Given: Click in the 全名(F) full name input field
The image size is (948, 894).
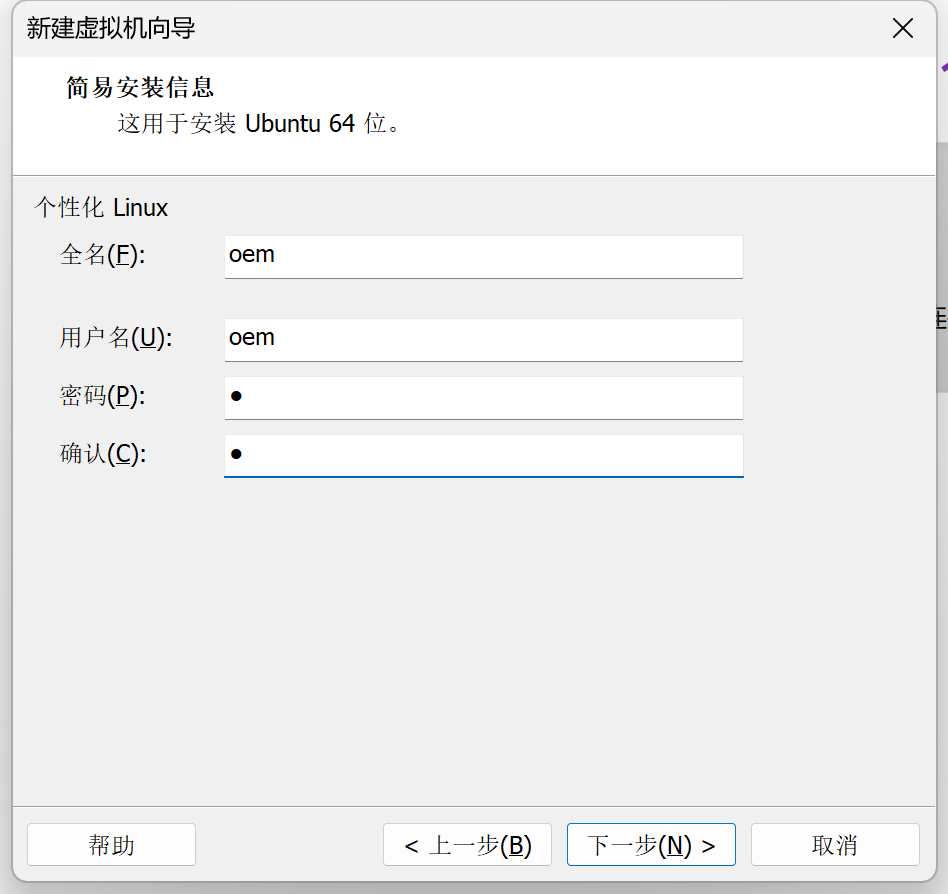Looking at the screenshot, I should click(x=483, y=257).
